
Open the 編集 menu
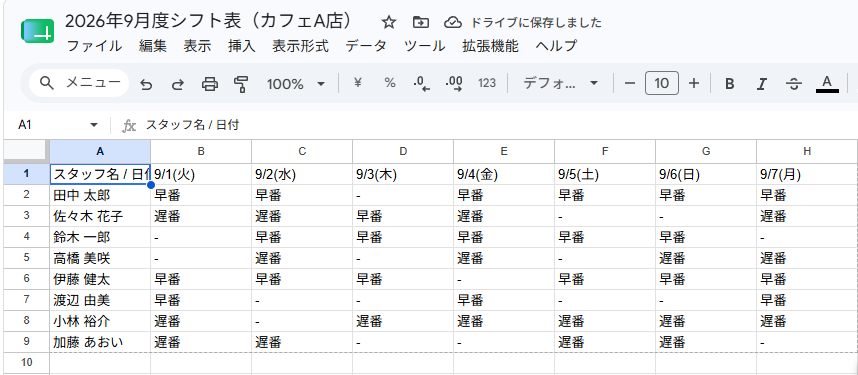click(x=153, y=46)
